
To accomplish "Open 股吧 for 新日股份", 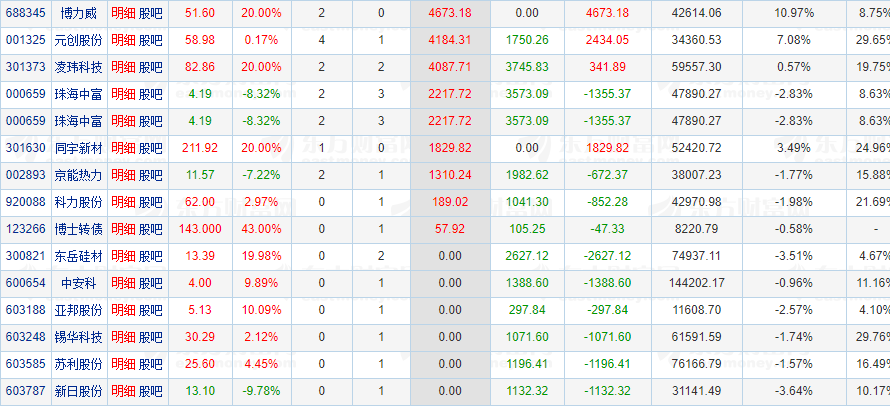I will [x=150, y=391].
